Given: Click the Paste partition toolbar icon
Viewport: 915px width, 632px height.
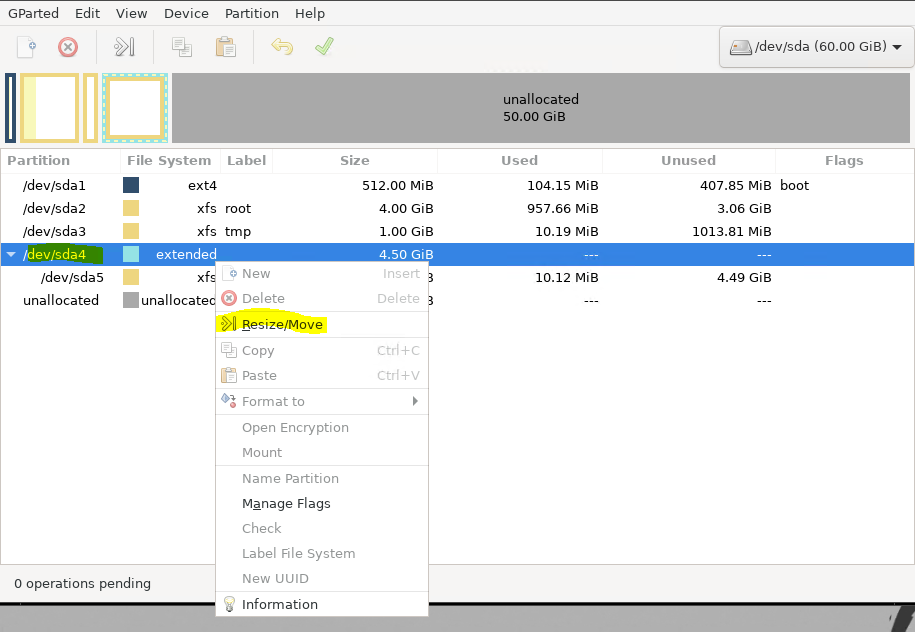Looking at the screenshot, I should [225, 47].
